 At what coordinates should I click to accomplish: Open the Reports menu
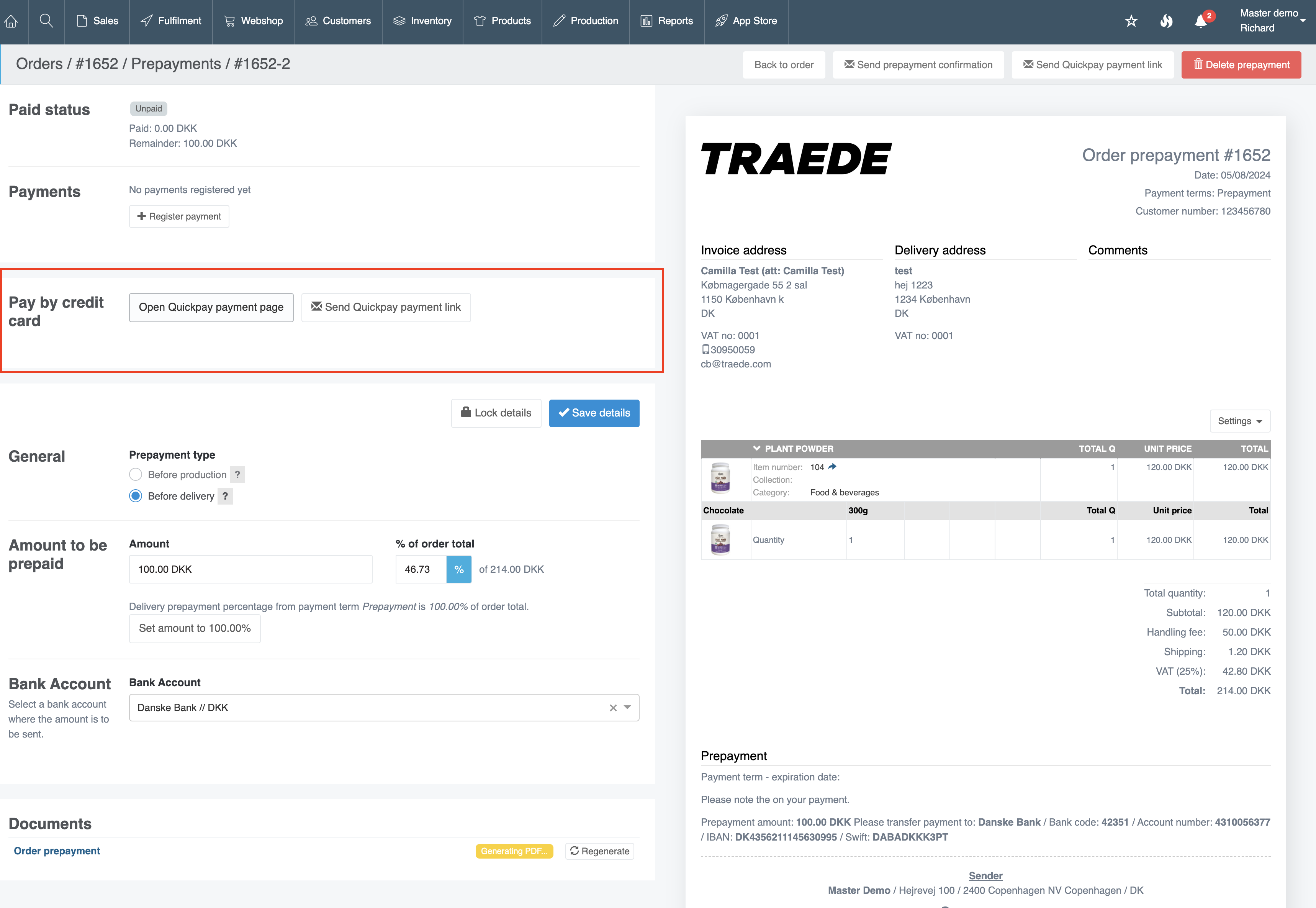(667, 21)
